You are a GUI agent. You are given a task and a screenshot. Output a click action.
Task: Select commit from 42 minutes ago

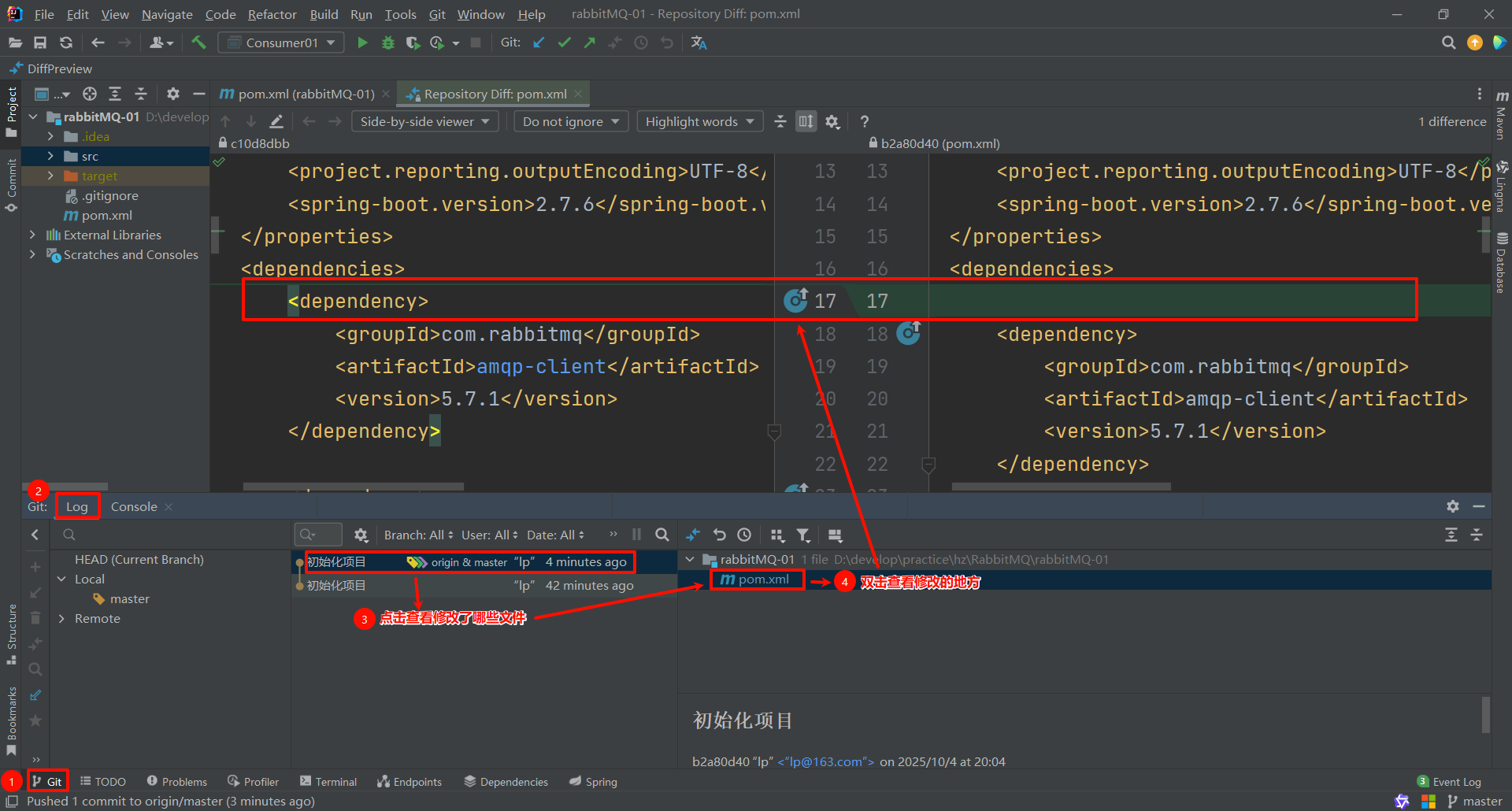point(484,585)
